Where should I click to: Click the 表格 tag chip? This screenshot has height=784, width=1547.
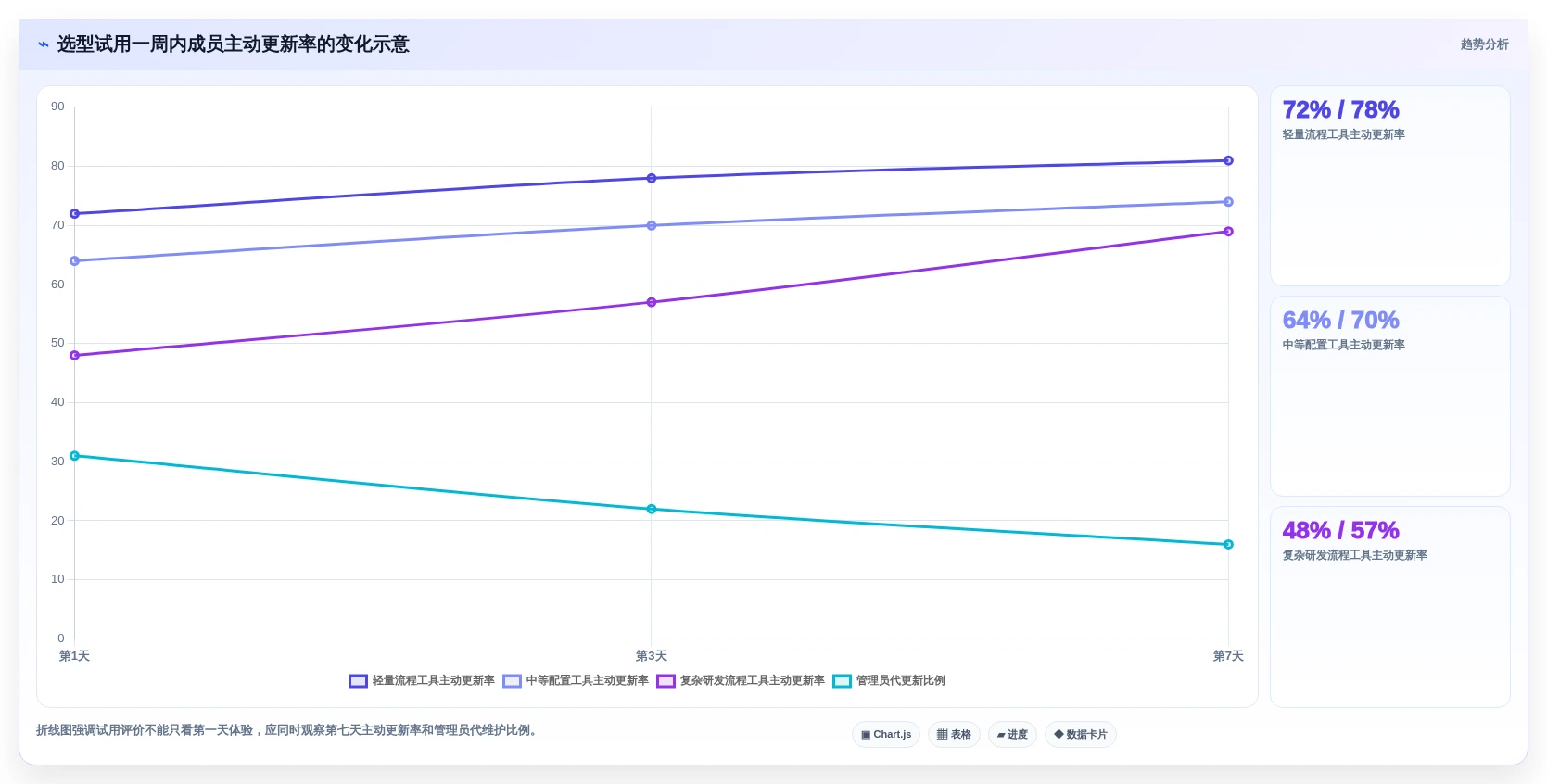click(954, 735)
